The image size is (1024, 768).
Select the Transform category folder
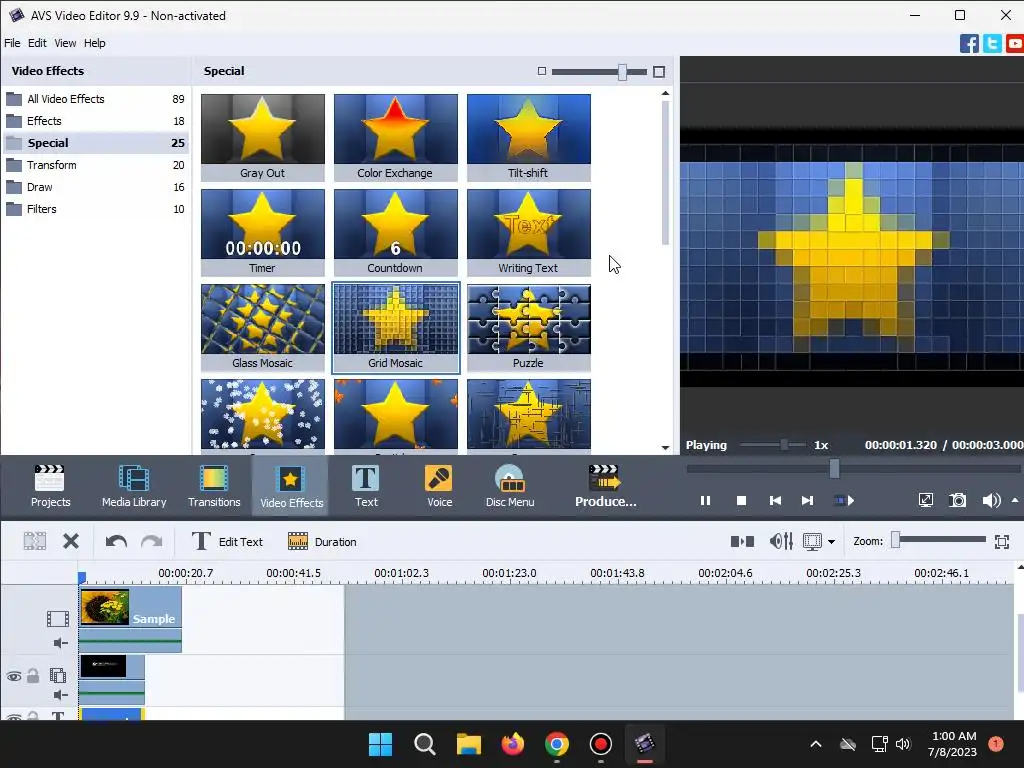(x=95, y=165)
